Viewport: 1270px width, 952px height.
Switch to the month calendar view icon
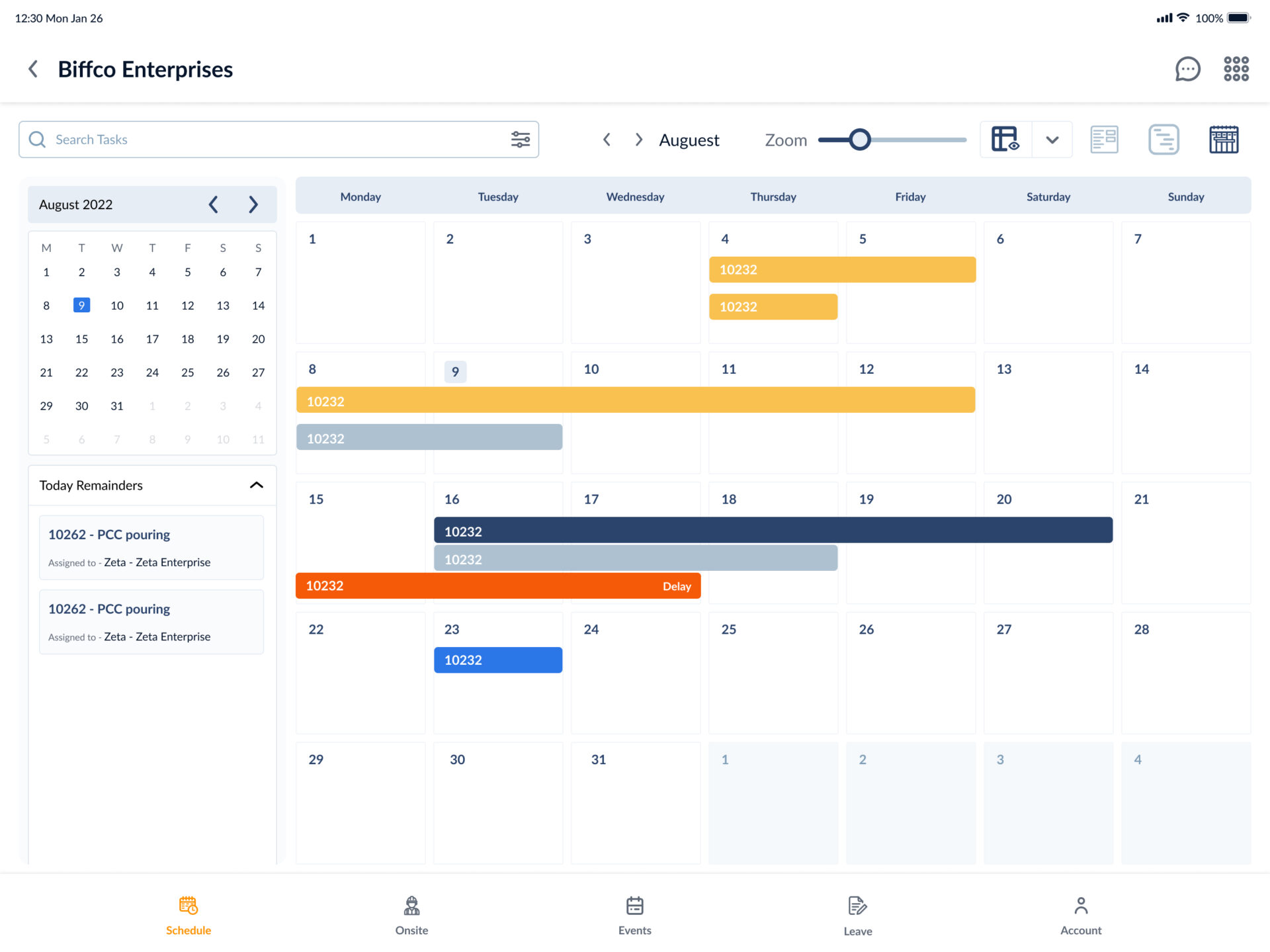click(1224, 140)
